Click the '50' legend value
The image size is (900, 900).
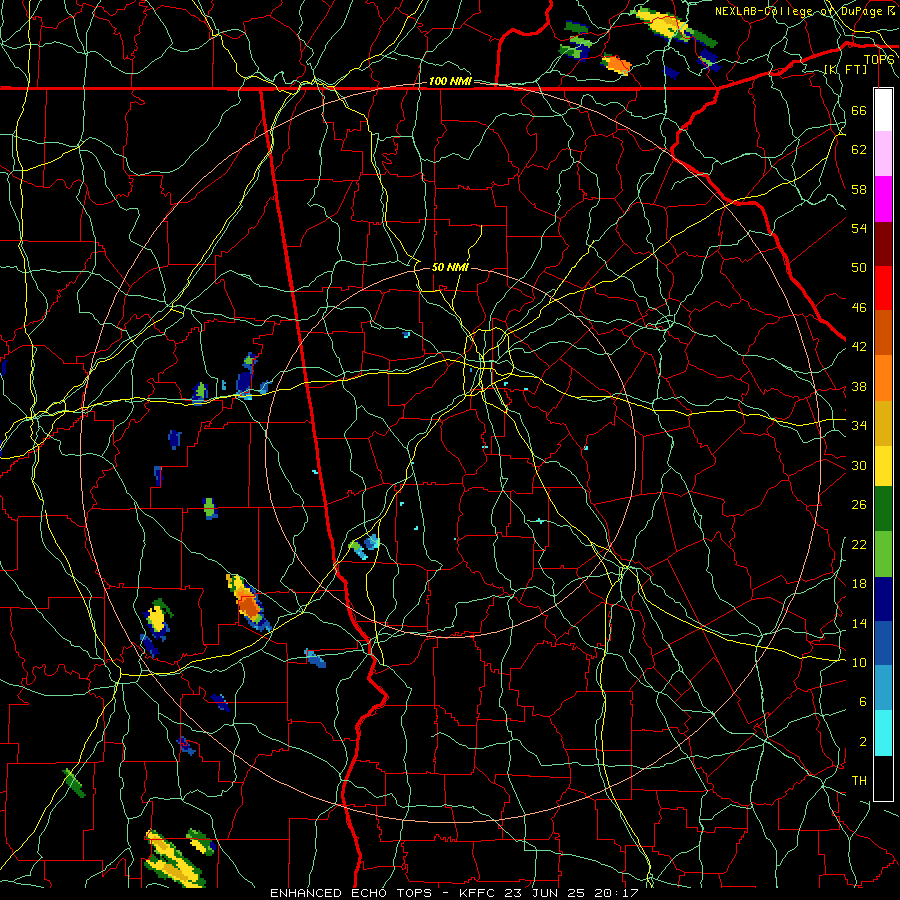[859, 267]
